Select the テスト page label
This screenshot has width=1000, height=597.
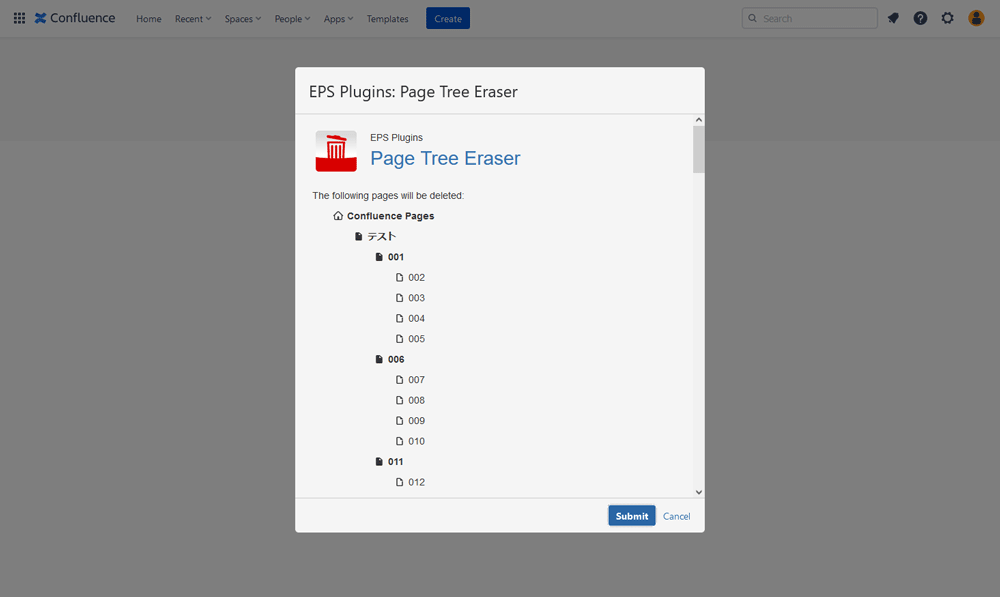point(381,237)
